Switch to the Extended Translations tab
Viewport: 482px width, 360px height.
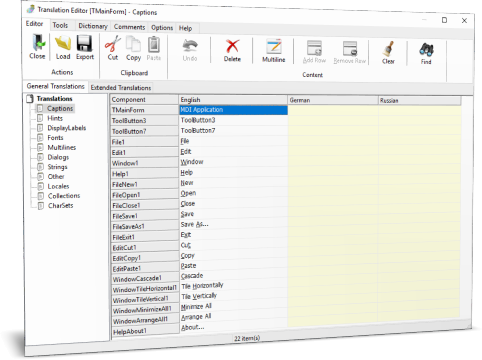(x=121, y=88)
